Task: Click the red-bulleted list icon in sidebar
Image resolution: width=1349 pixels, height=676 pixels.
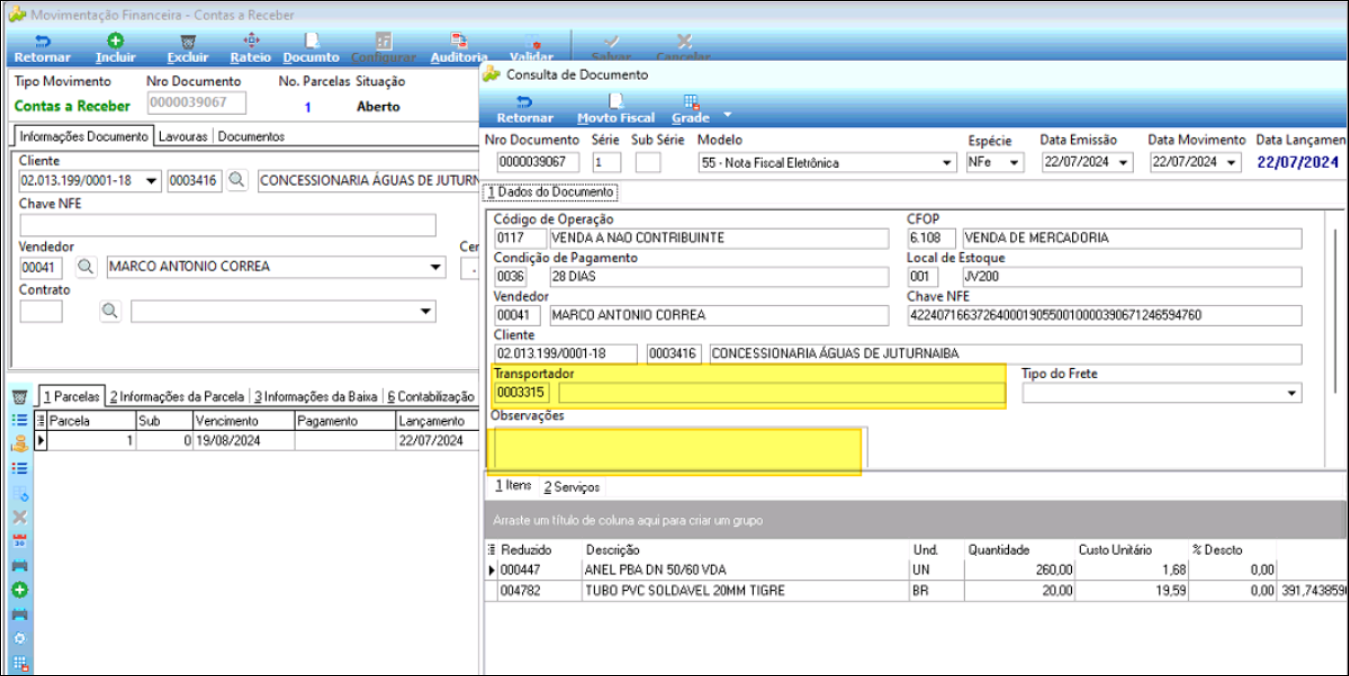Action: (x=18, y=467)
